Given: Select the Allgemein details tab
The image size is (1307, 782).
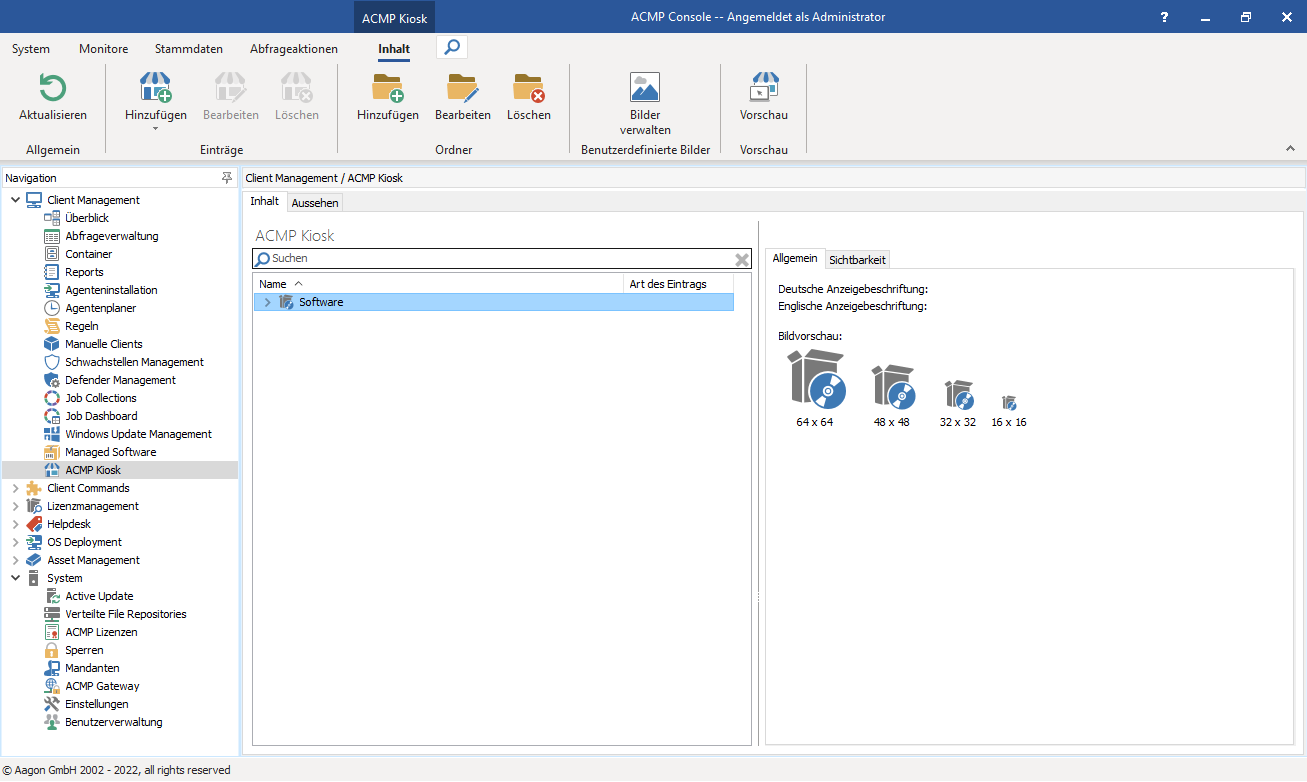Looking at the screenshot, I should (x=795, y=258).
